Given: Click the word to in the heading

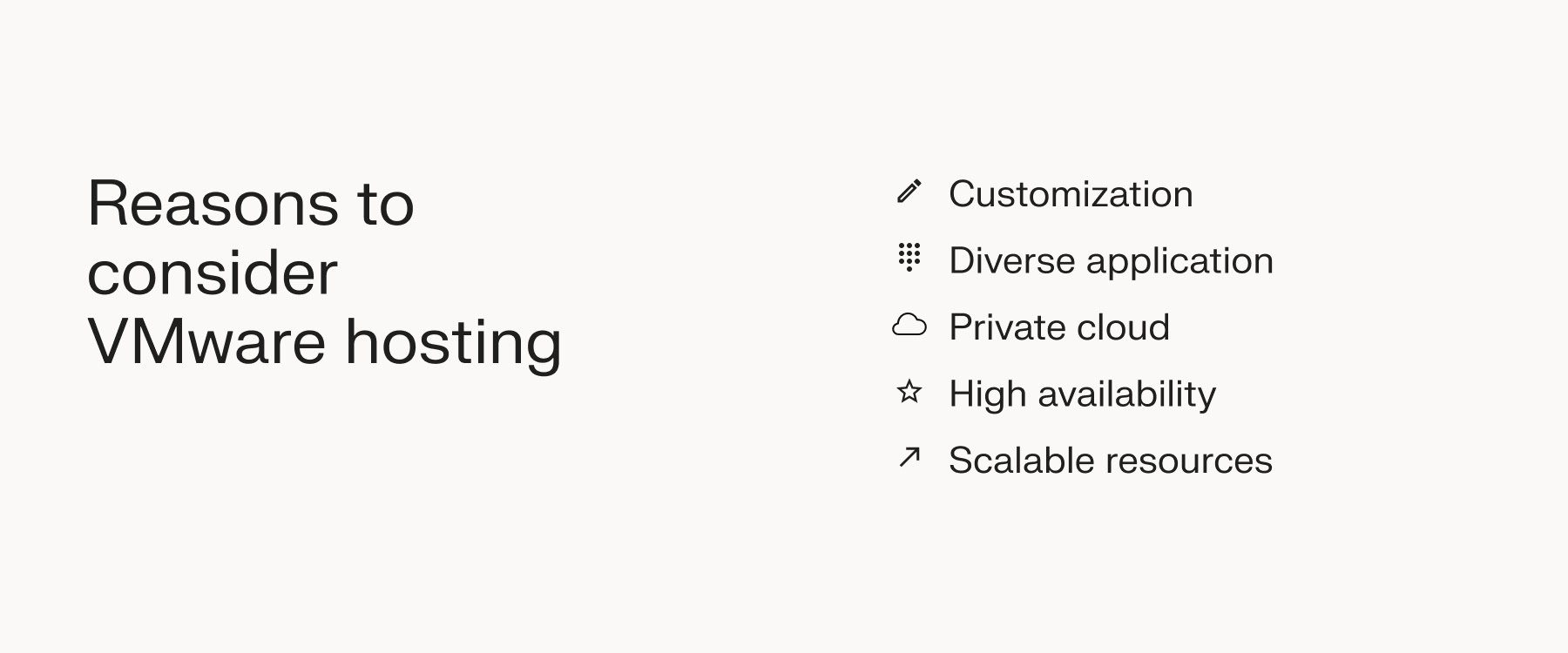Looking at the screenshot, I should [x=385, y=205].
